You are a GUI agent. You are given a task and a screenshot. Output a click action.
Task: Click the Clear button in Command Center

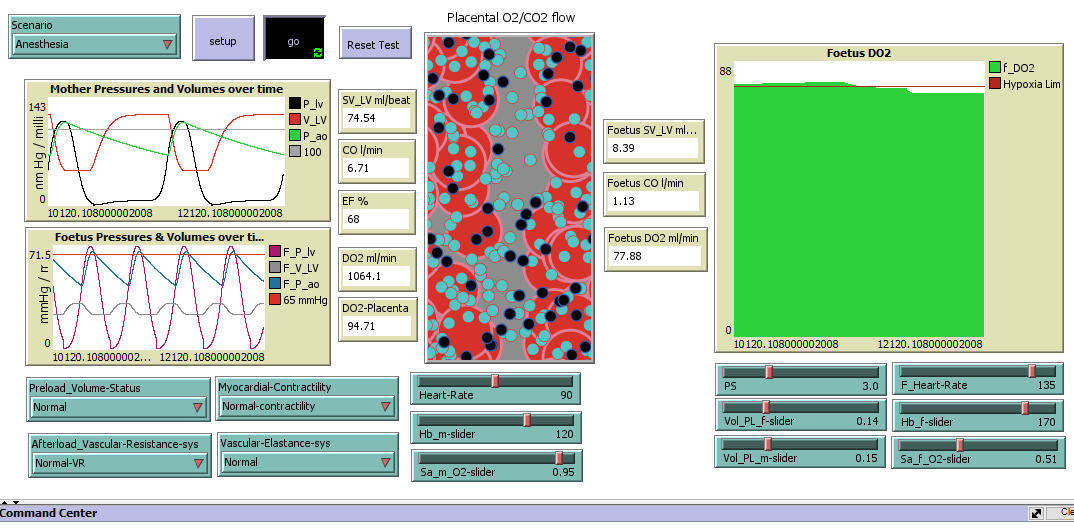pos(1064,513)
